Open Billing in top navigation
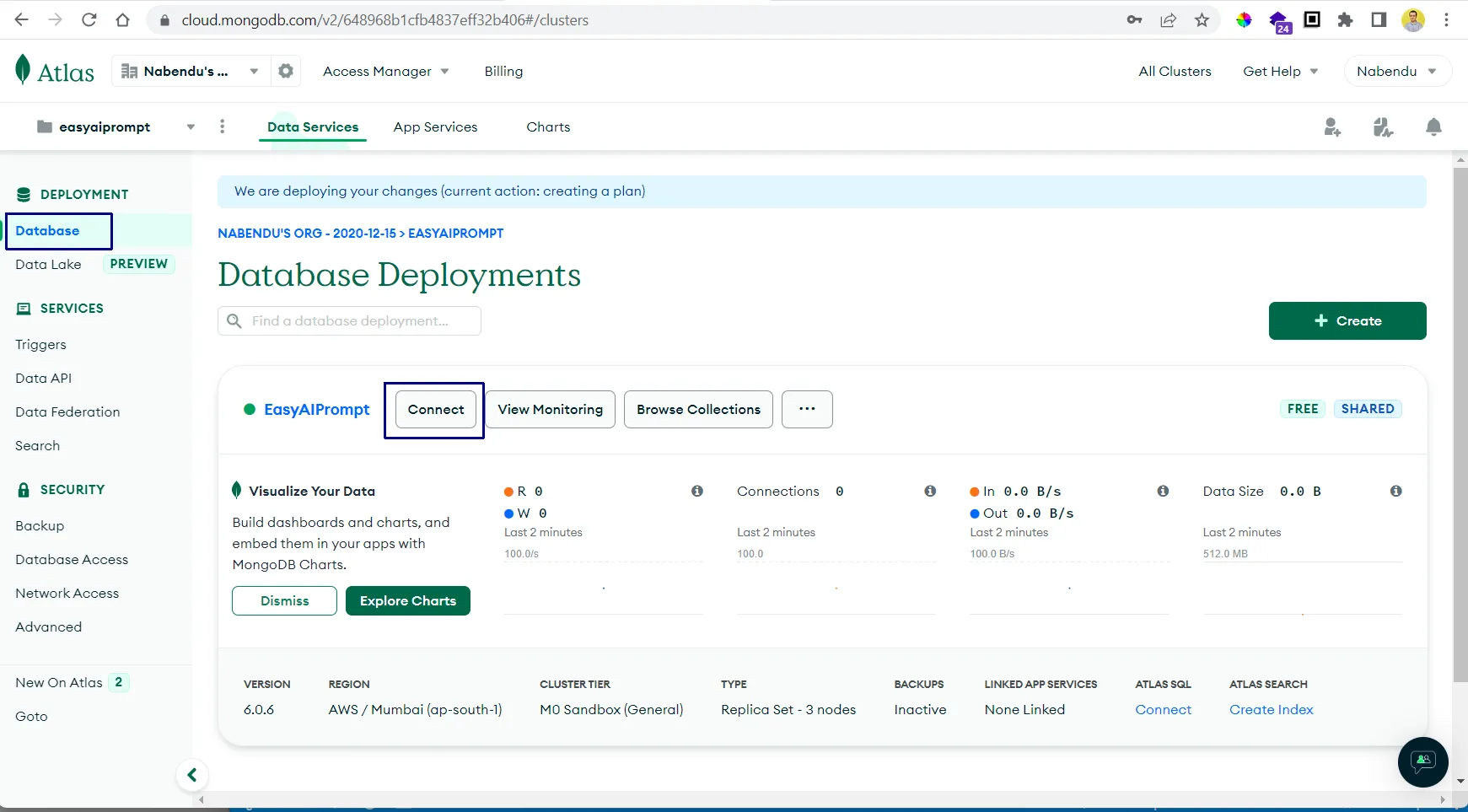1468x812 pixels. (x=503, y=72)
